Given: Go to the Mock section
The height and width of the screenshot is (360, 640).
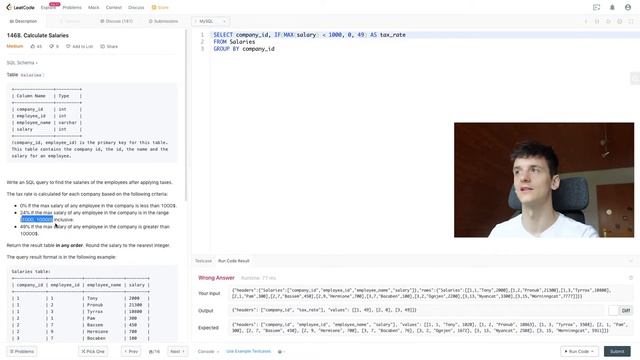Looking at the screenshot, I should pos(93,7).
